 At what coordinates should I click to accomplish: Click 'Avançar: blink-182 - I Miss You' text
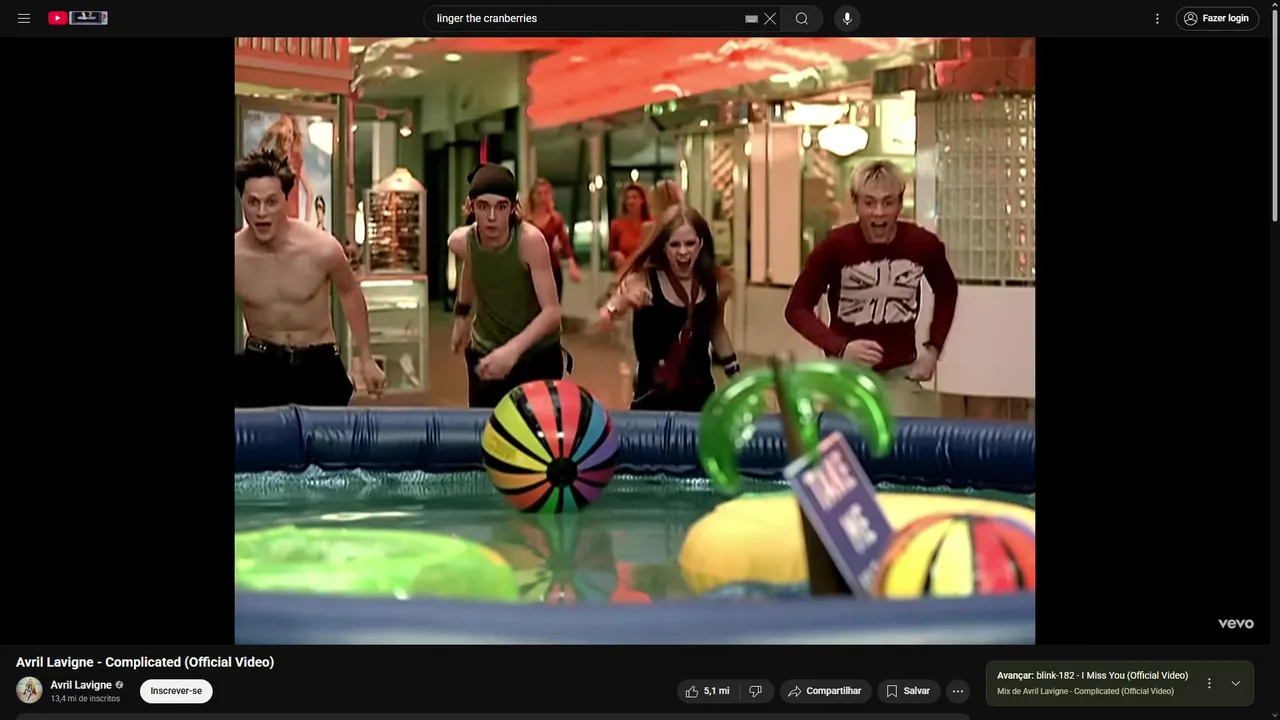click(x=1092, y=675)
